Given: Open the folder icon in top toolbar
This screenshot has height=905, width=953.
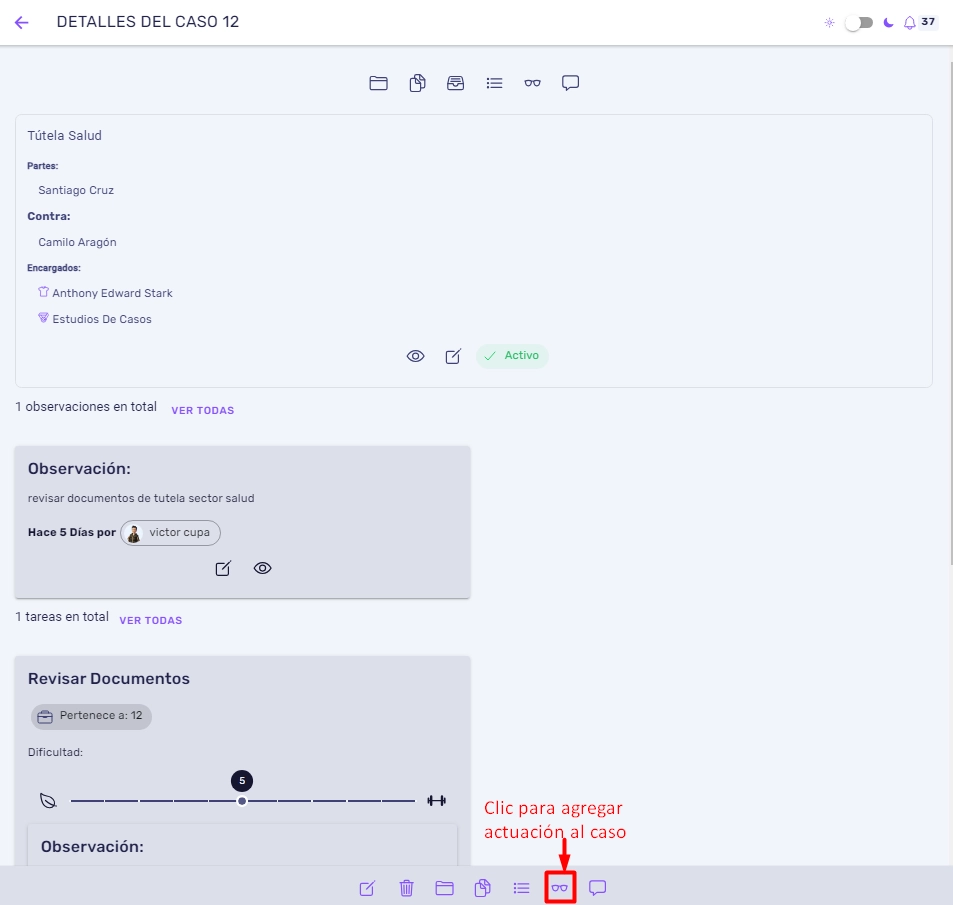Looking at the screenshot, I should coord(378,83).
